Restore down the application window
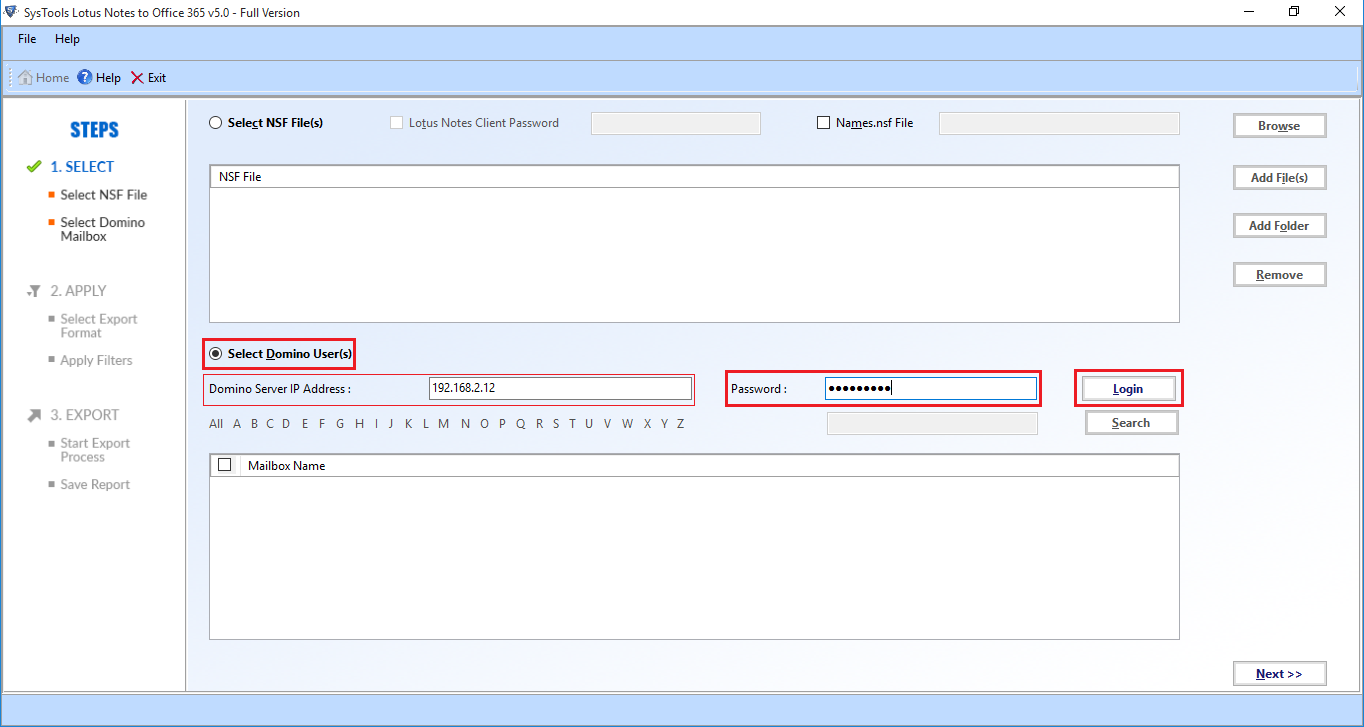This screenshot has height=727, width=1364. coord(1294,12)
